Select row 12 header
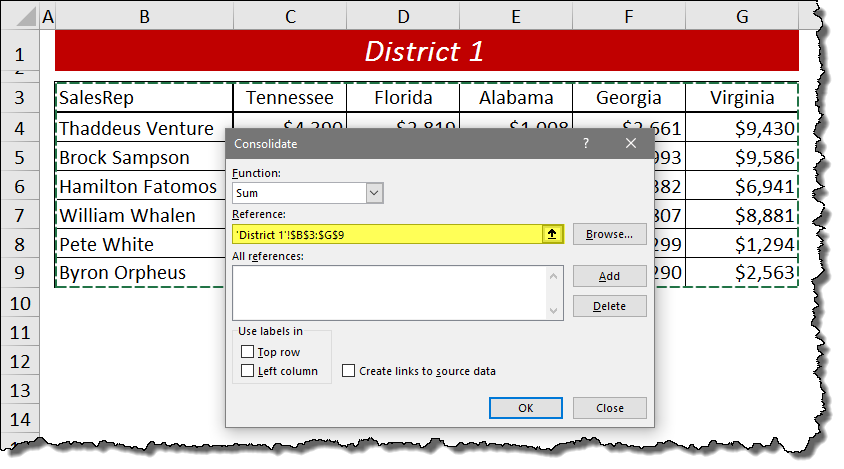This screenshot has width=844, height=469. tap(20, 361)
